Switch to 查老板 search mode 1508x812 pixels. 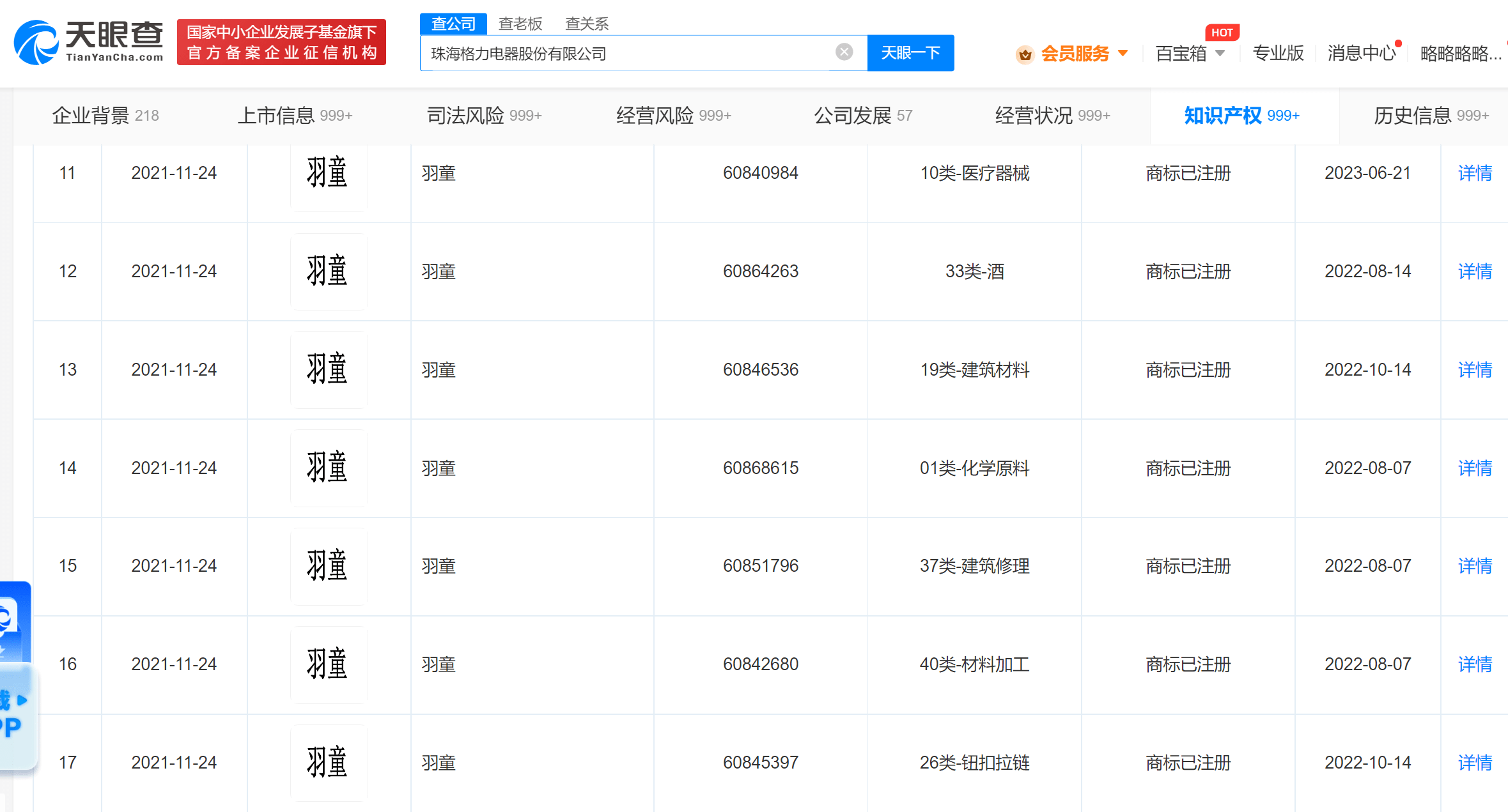[x=520, y=24]
